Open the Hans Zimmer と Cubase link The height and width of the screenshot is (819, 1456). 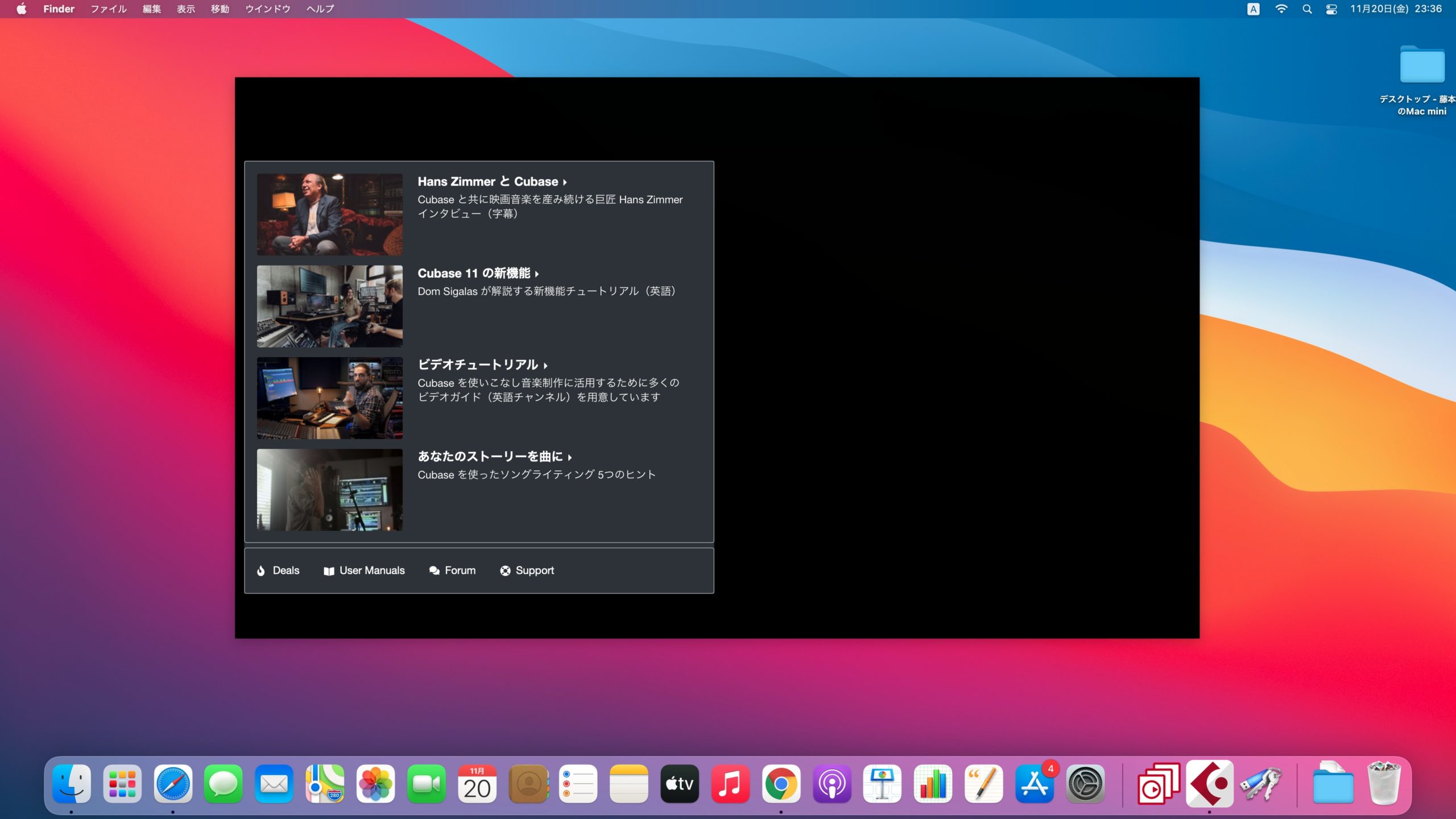492,181
